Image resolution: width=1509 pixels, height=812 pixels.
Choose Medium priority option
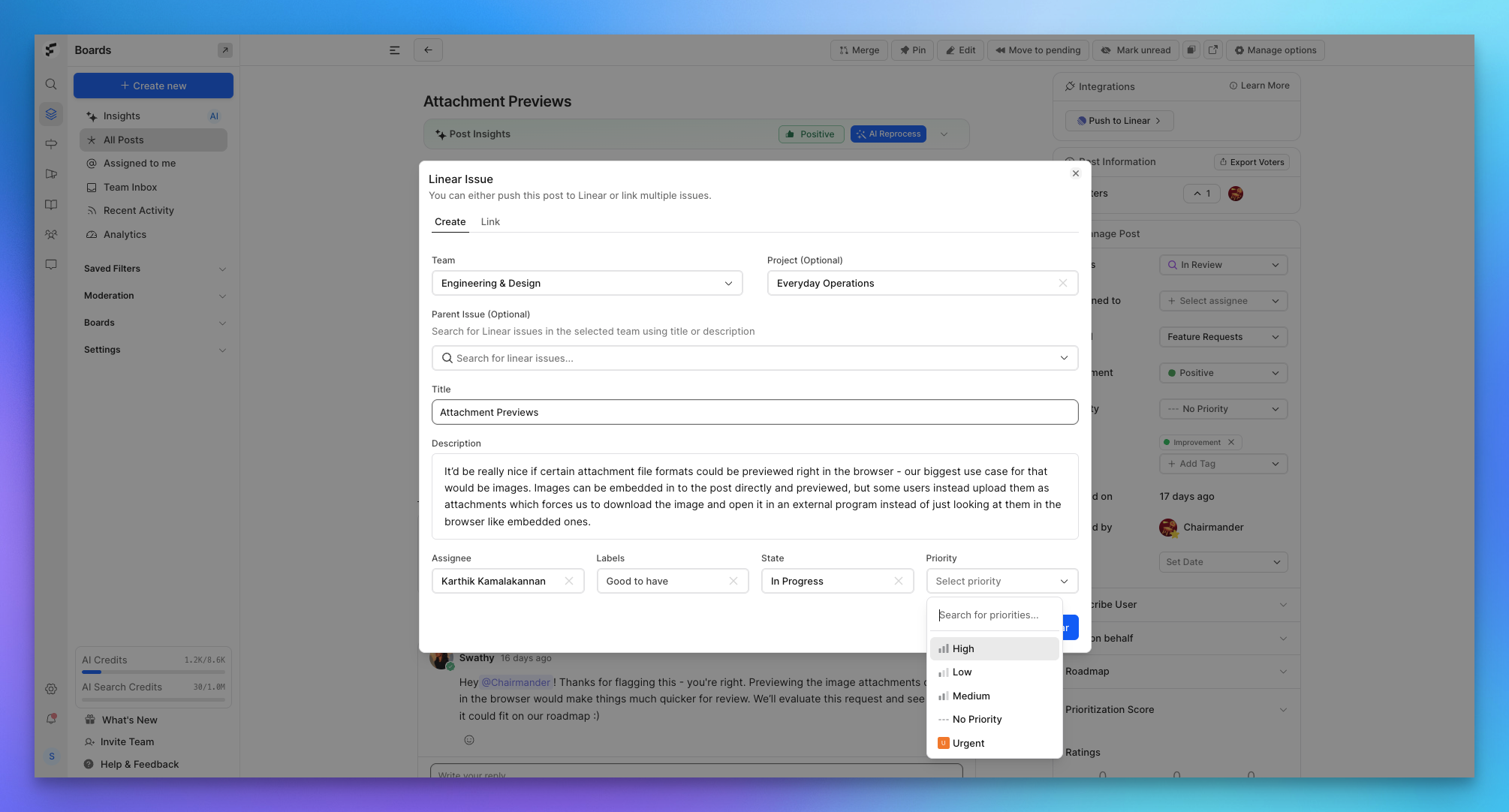994,696
